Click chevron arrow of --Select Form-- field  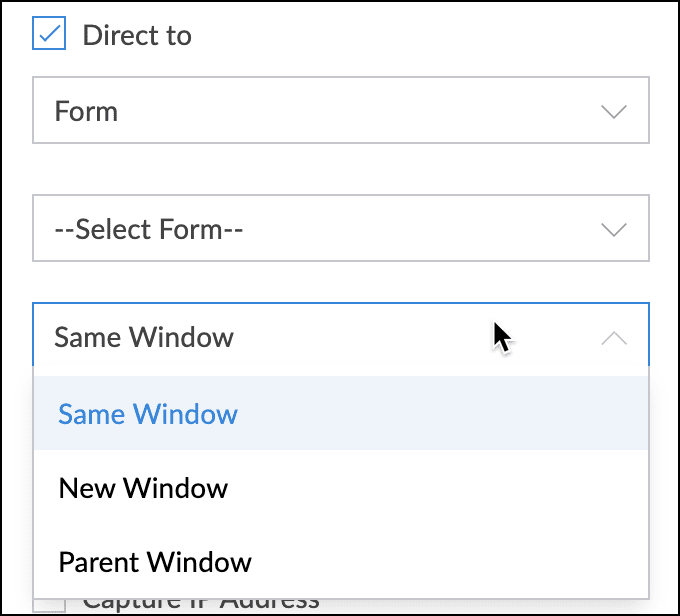tap(614, 230)
